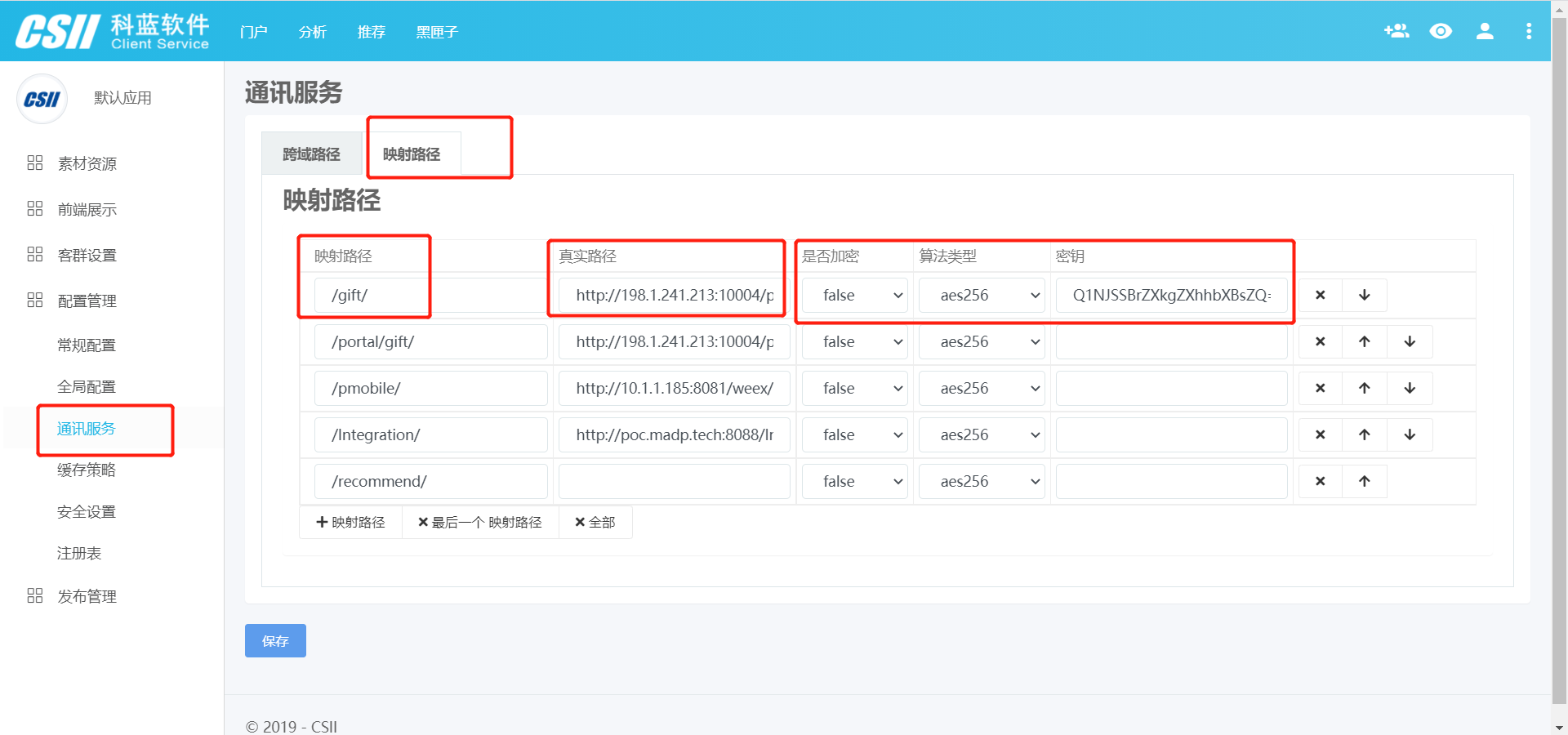Open 算法类型 dropdown for /portal/gift/ row

point(982,341)
